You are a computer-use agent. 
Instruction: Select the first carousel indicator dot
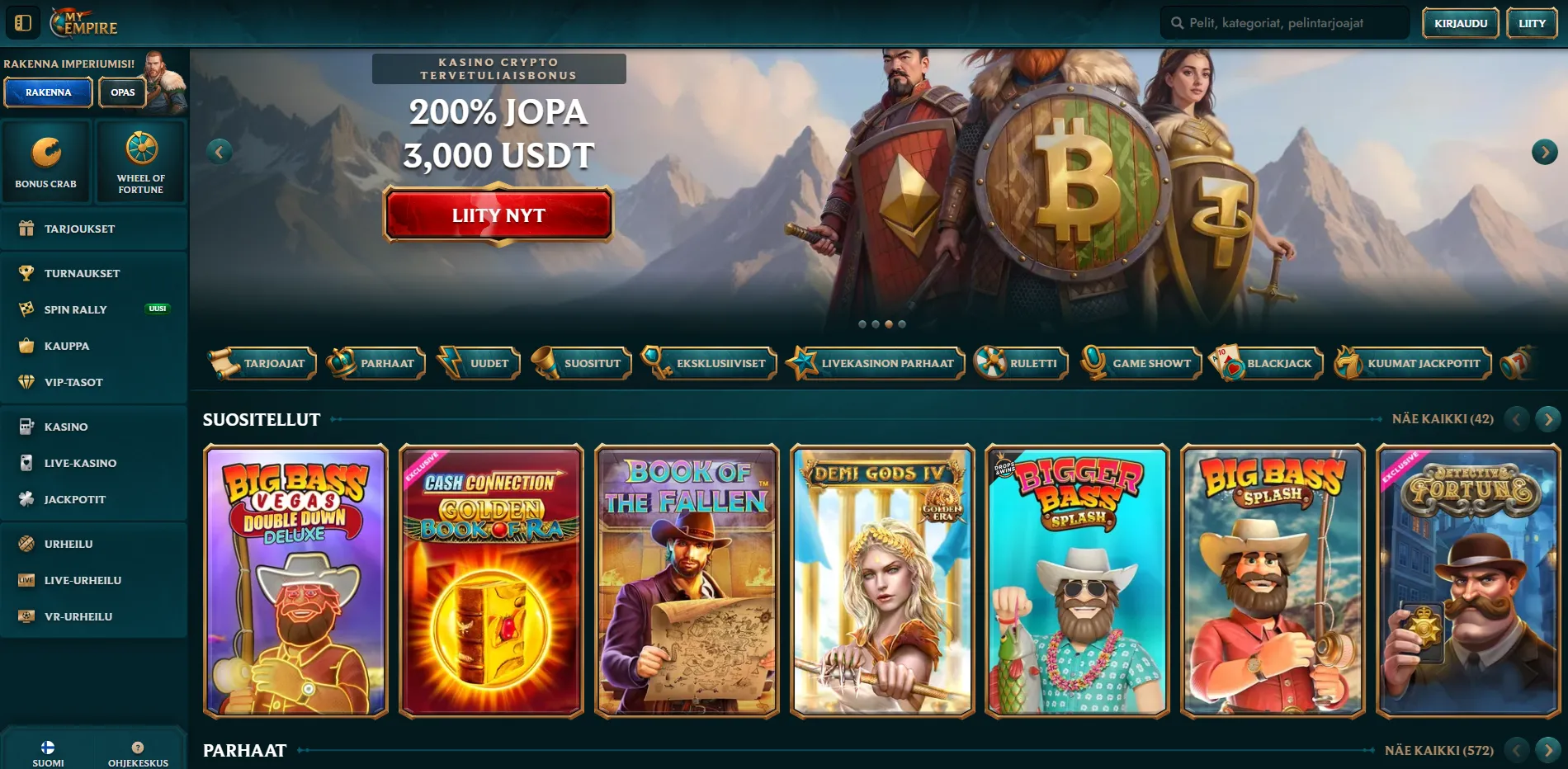(862, 324)
